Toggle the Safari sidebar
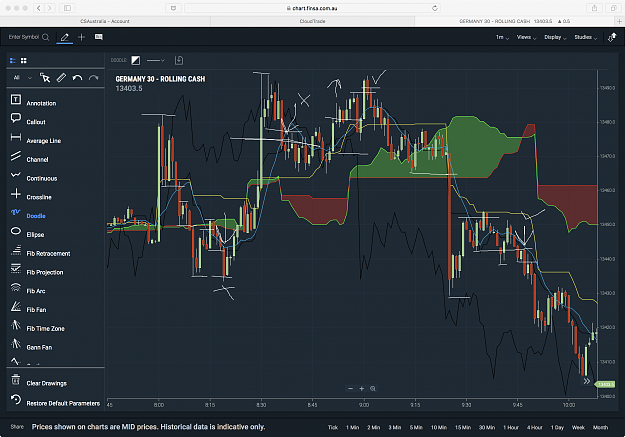This screenshot has height=437, width=625. coord(67,8)
